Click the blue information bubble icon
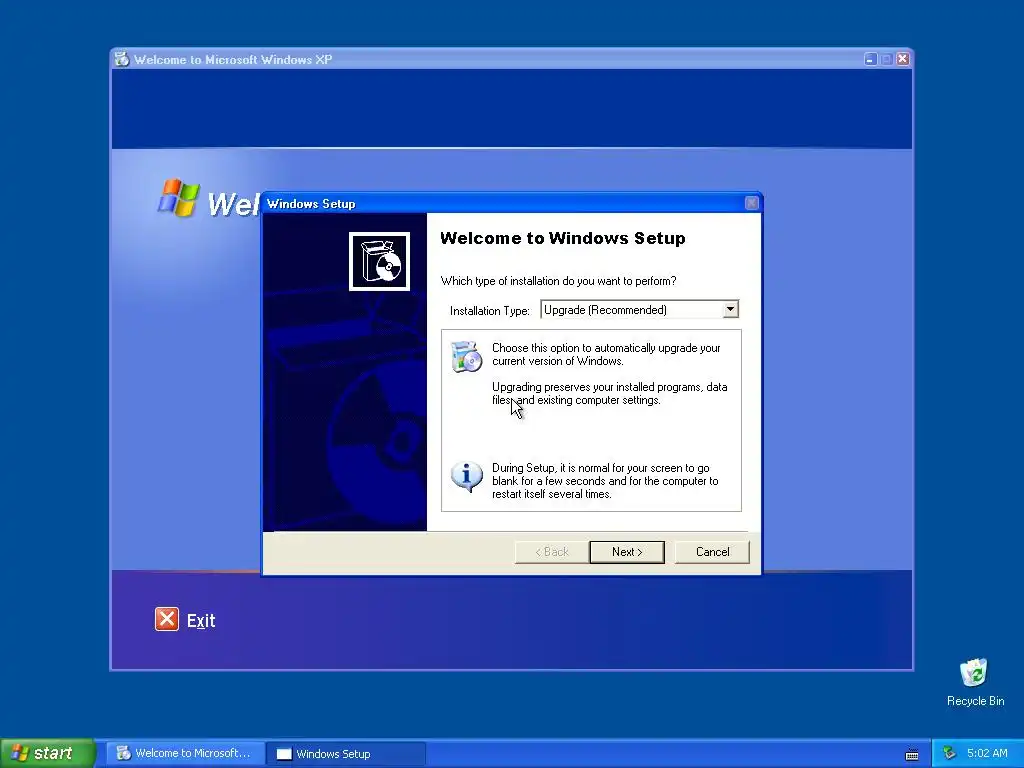Viewport: 1024px width, 768px height. (x=466, y=477)
